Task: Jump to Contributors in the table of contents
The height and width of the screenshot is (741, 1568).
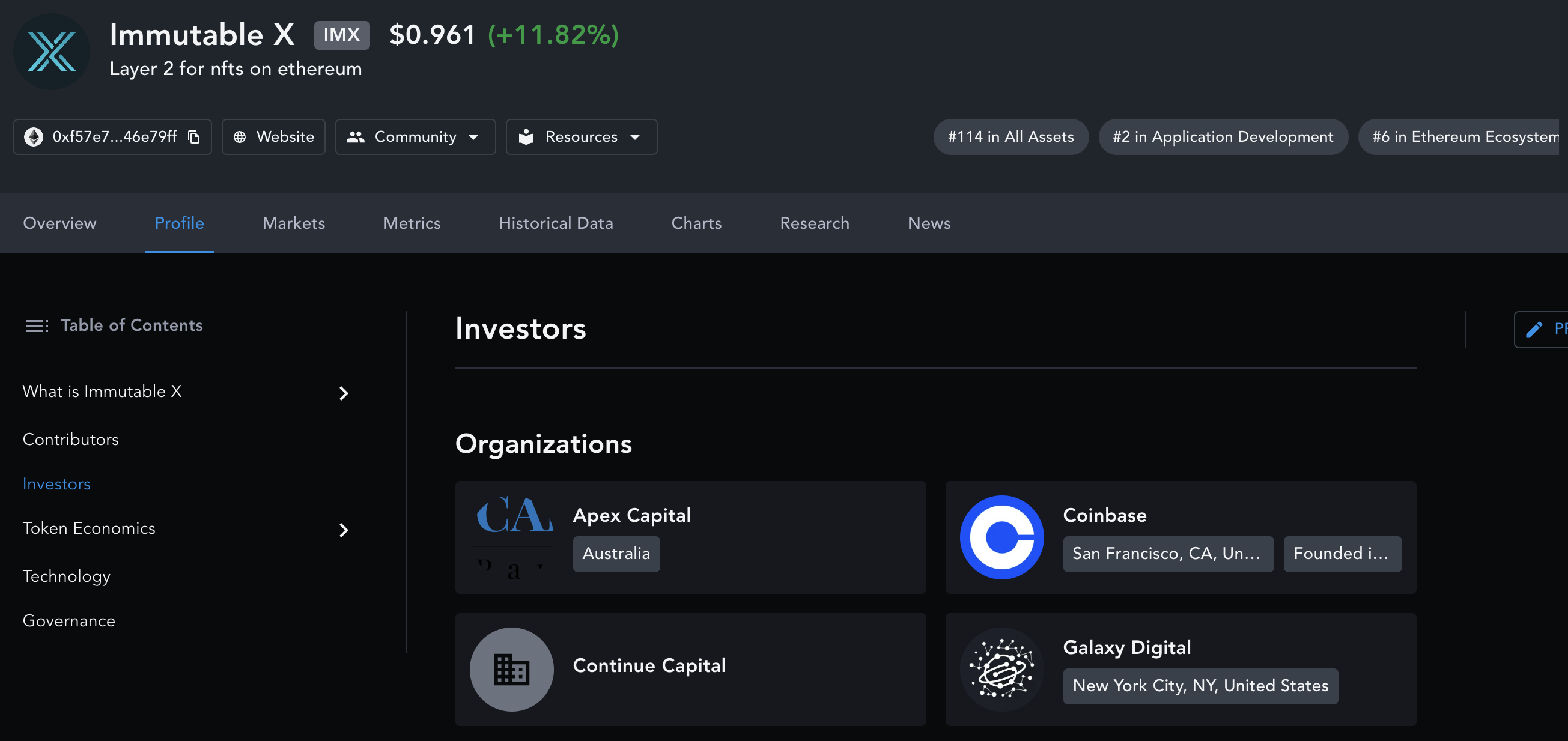Action: (x=71, y=439)
